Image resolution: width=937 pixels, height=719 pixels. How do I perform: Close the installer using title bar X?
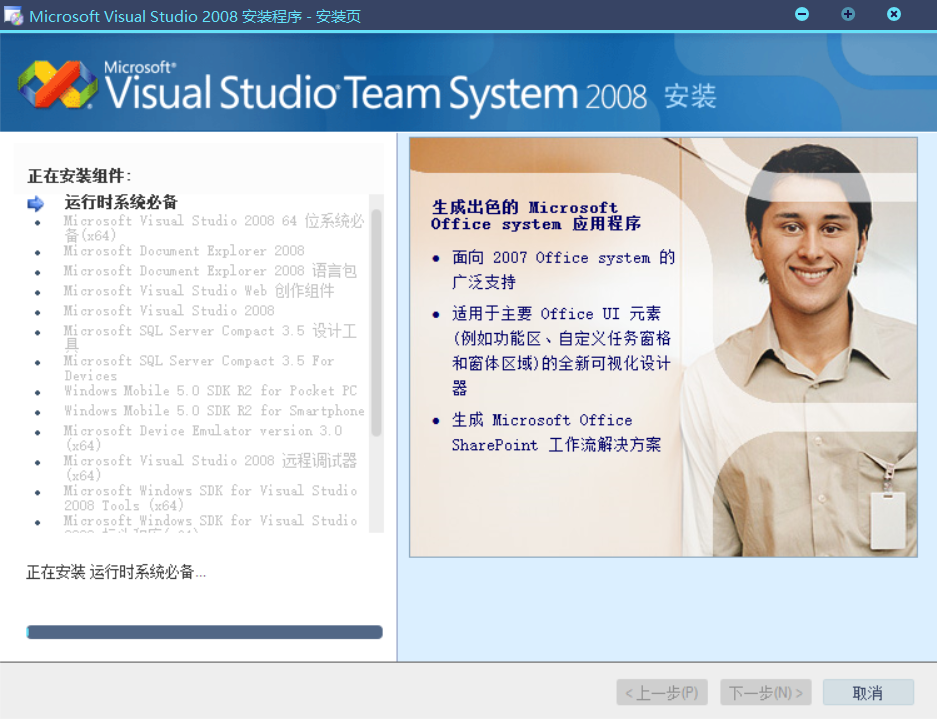pyautogui.click(x=894, y=14)
